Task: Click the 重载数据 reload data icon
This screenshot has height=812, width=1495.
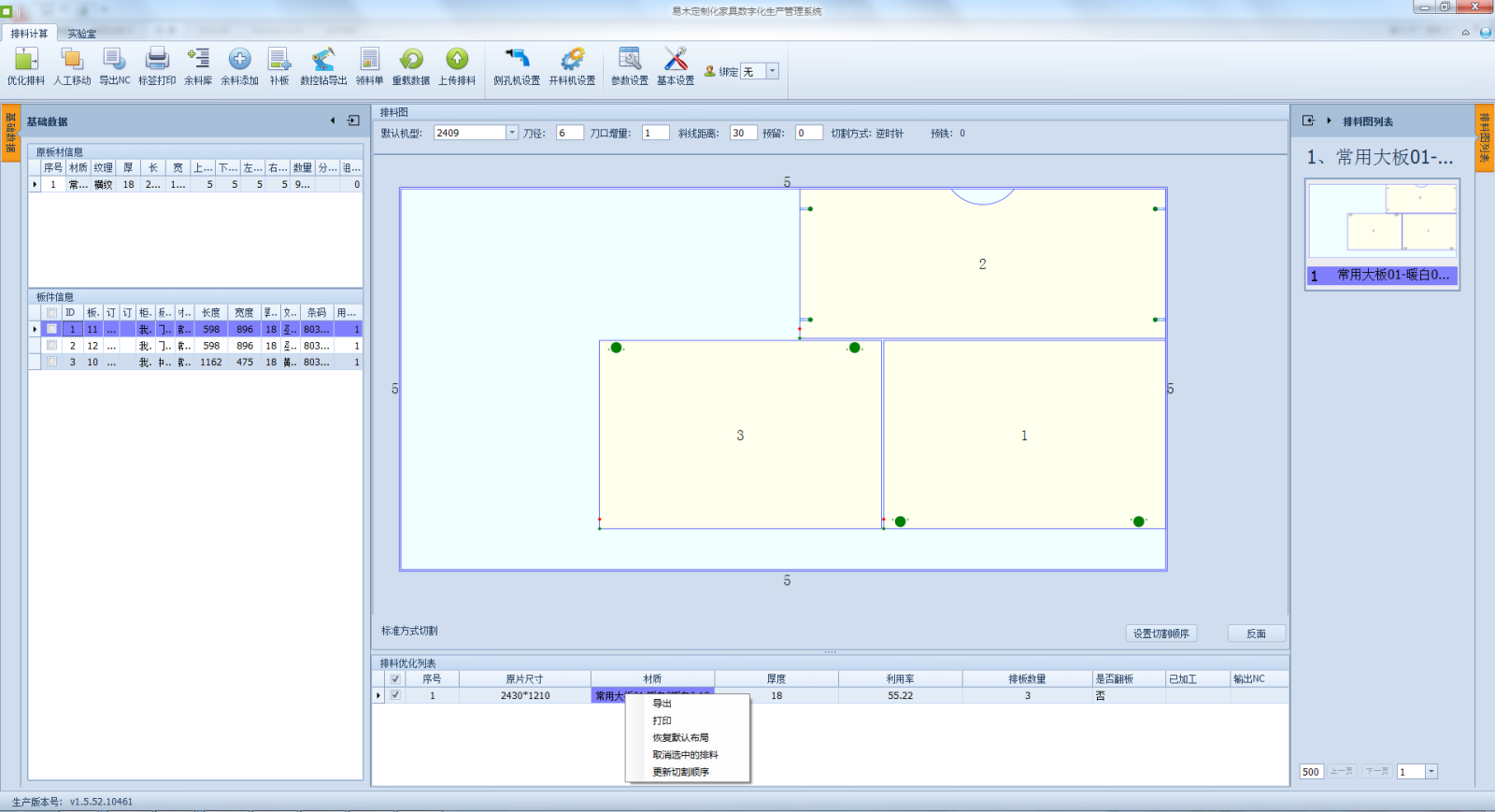Action: point(411,67)
